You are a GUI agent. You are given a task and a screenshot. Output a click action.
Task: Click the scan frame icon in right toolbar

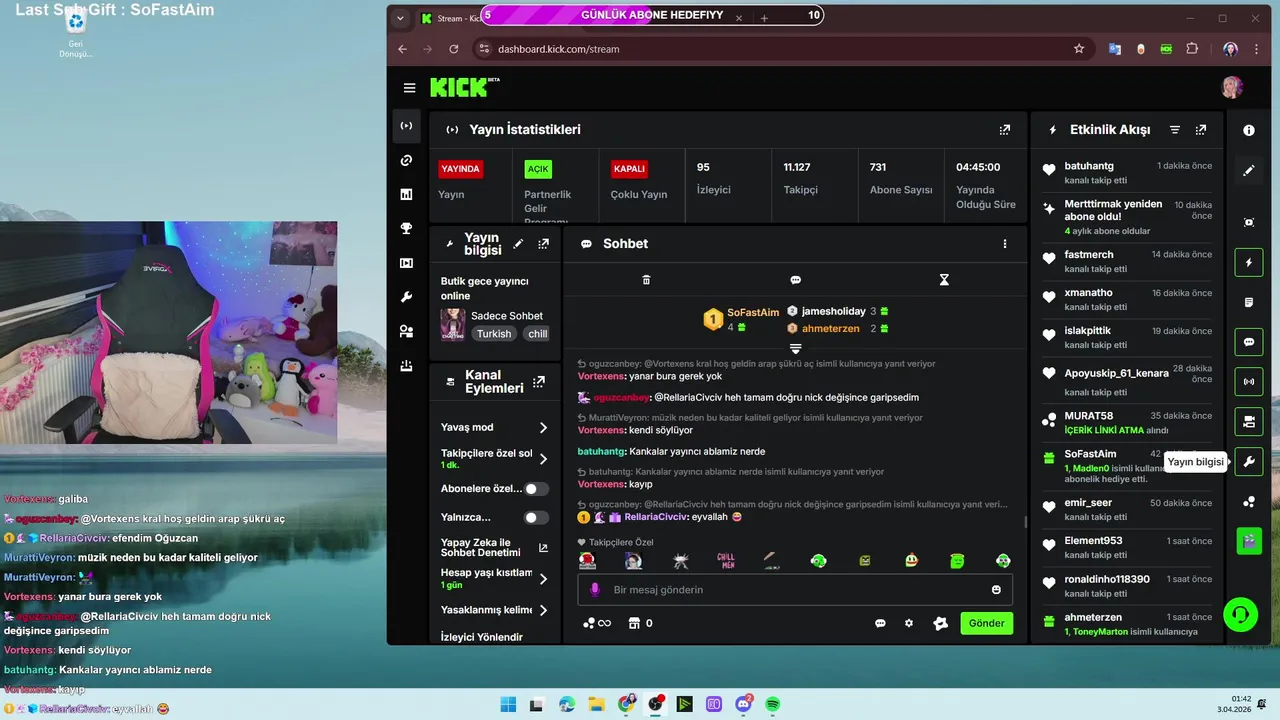pyautogui.click(x=1249, y=222)
